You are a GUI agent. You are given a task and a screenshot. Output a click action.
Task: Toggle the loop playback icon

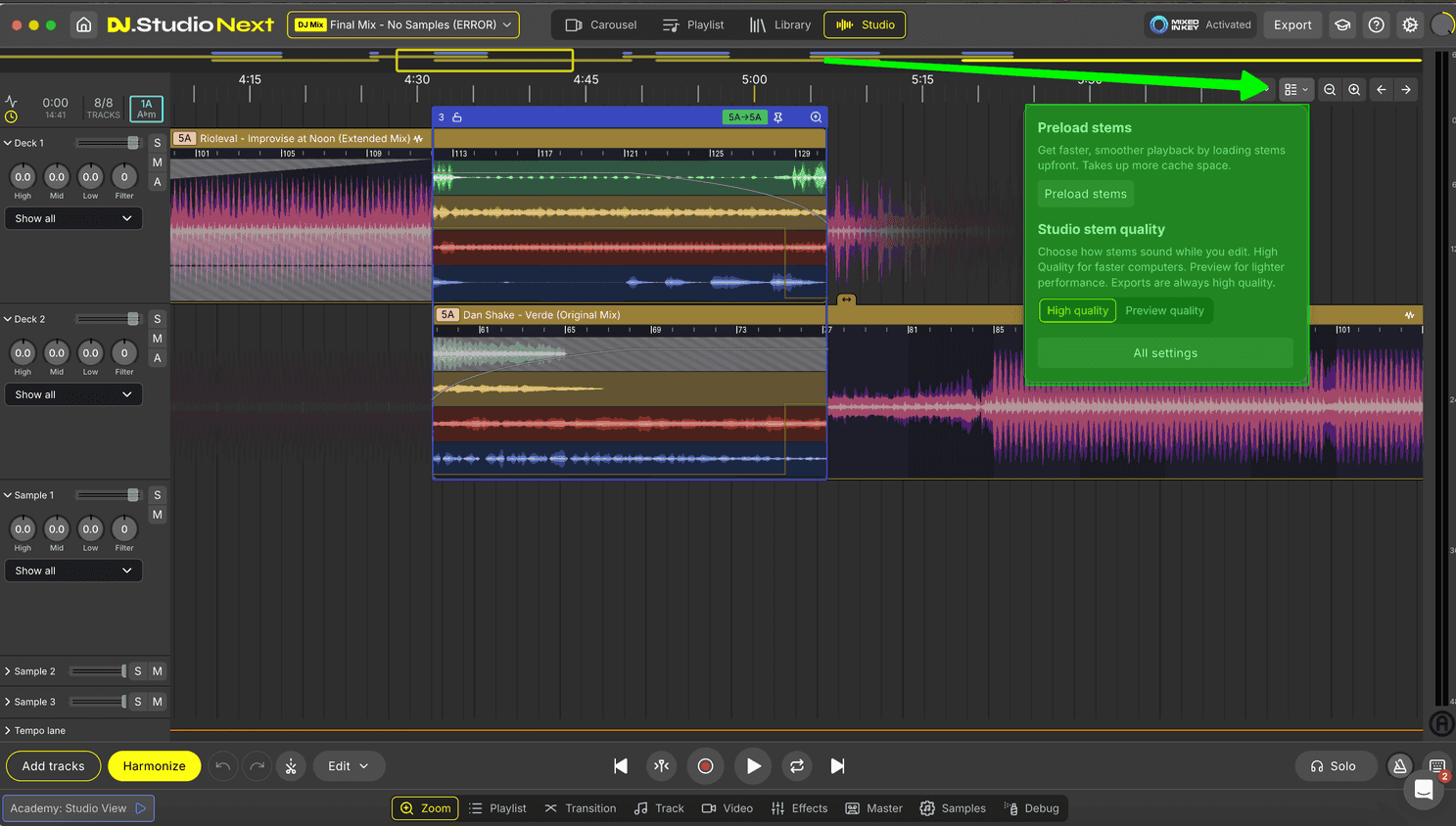797,766
